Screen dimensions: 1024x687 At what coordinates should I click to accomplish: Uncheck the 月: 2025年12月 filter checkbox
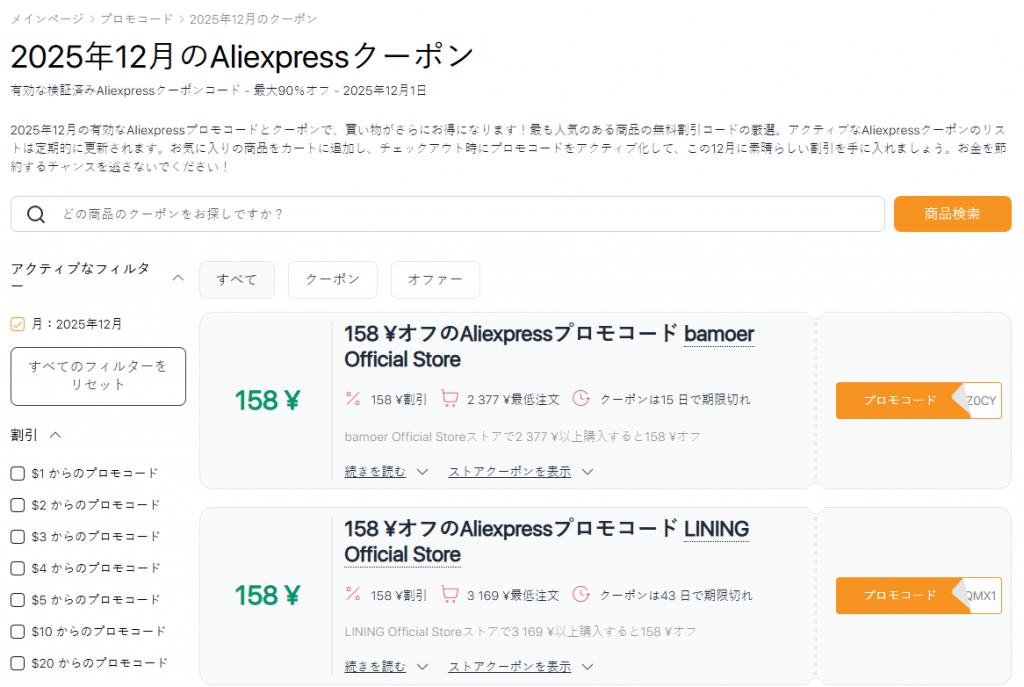[x=17, y=323]
